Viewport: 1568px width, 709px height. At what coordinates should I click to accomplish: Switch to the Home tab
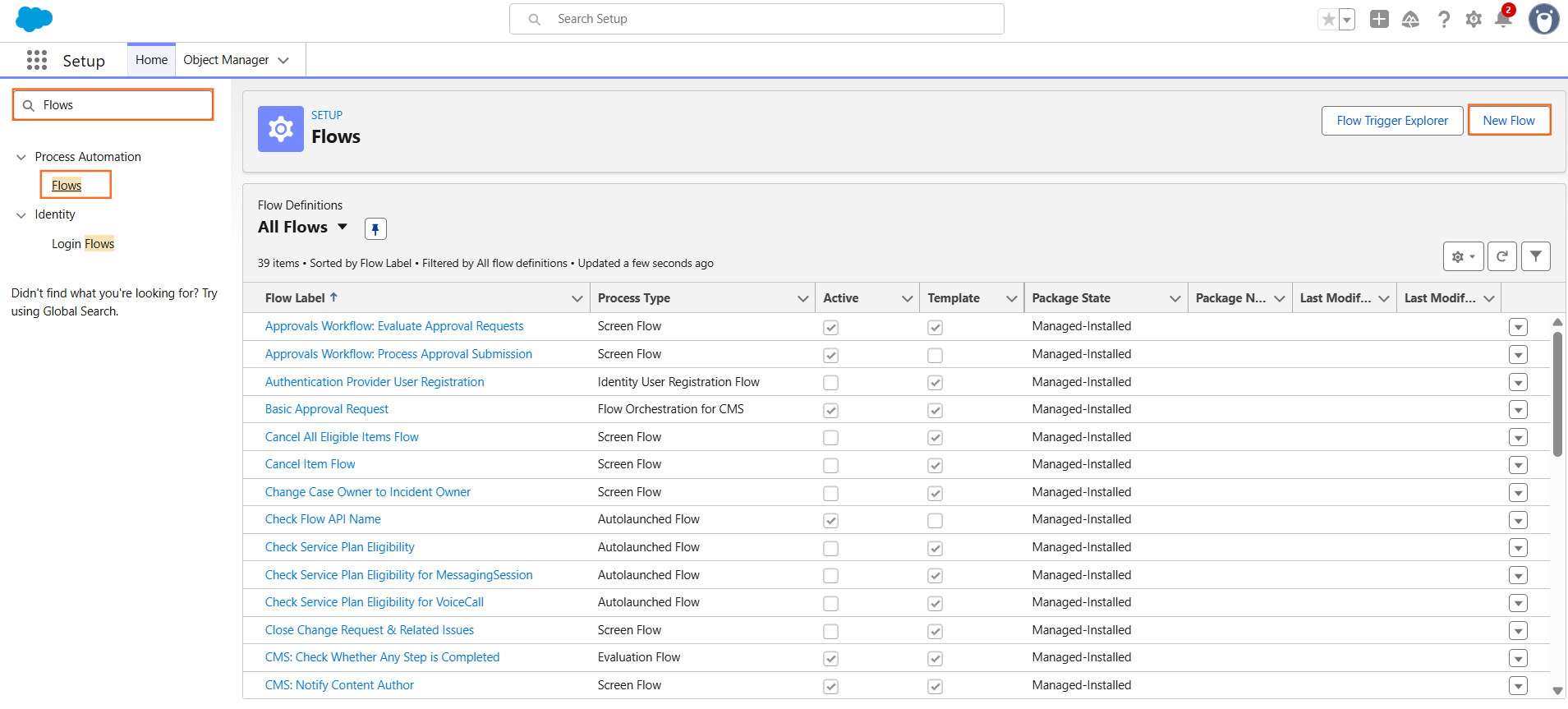[x=151, y=60]
